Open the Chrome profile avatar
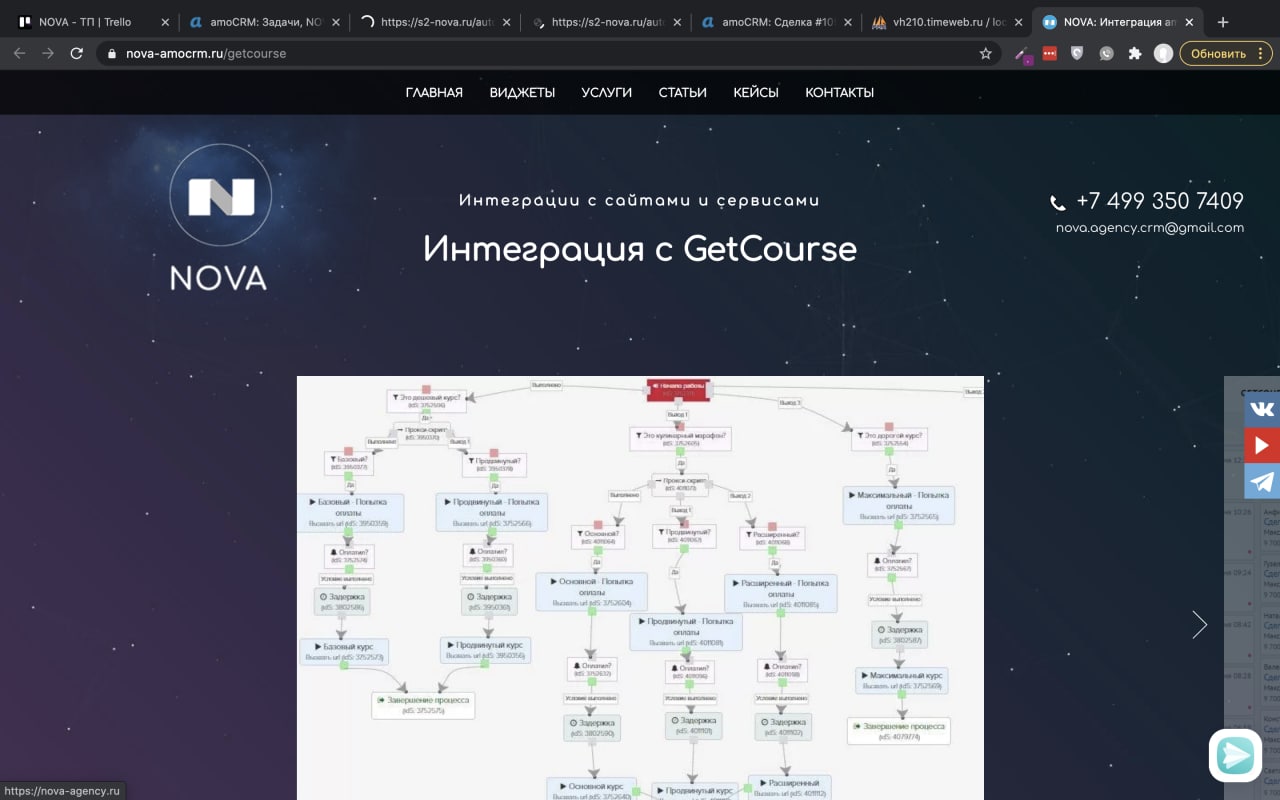Image resolution: width=1280 pixels, height=800 pixels. (x=1163, y=54)
